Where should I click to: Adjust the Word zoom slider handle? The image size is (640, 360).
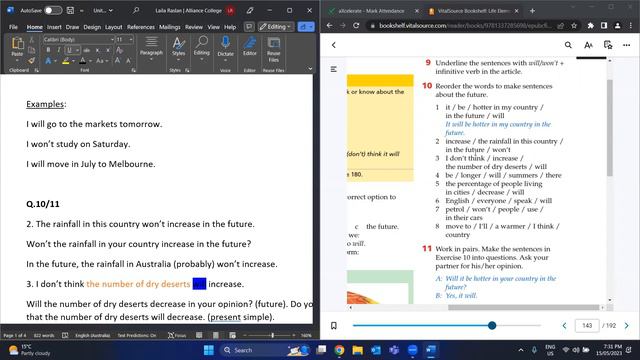point(273,335)
